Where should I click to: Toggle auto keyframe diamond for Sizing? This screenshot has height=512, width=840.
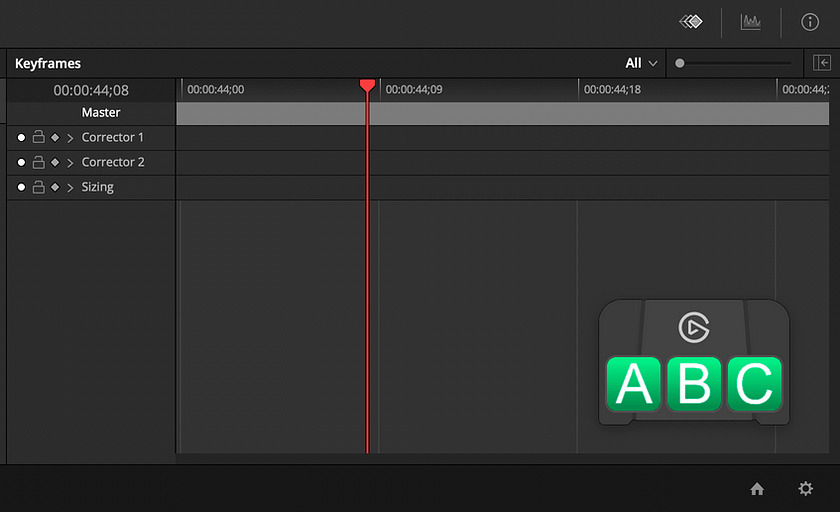pos(55,187)
